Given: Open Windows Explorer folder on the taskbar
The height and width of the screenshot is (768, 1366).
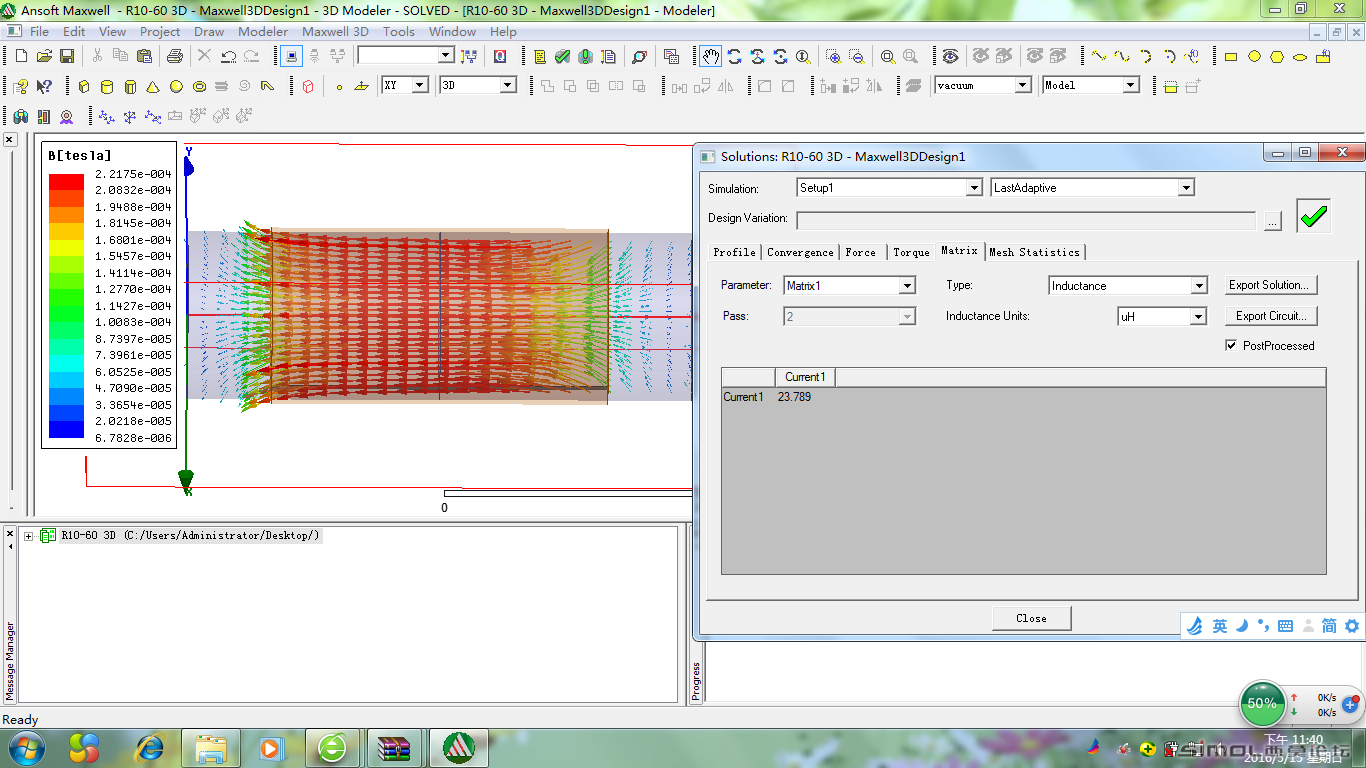Looking at the screenshot, I should click(211, 747).
